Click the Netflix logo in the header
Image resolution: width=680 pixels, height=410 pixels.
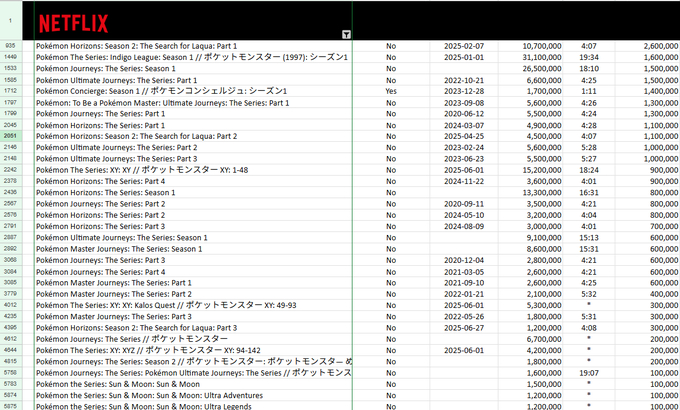coord(77,21)
